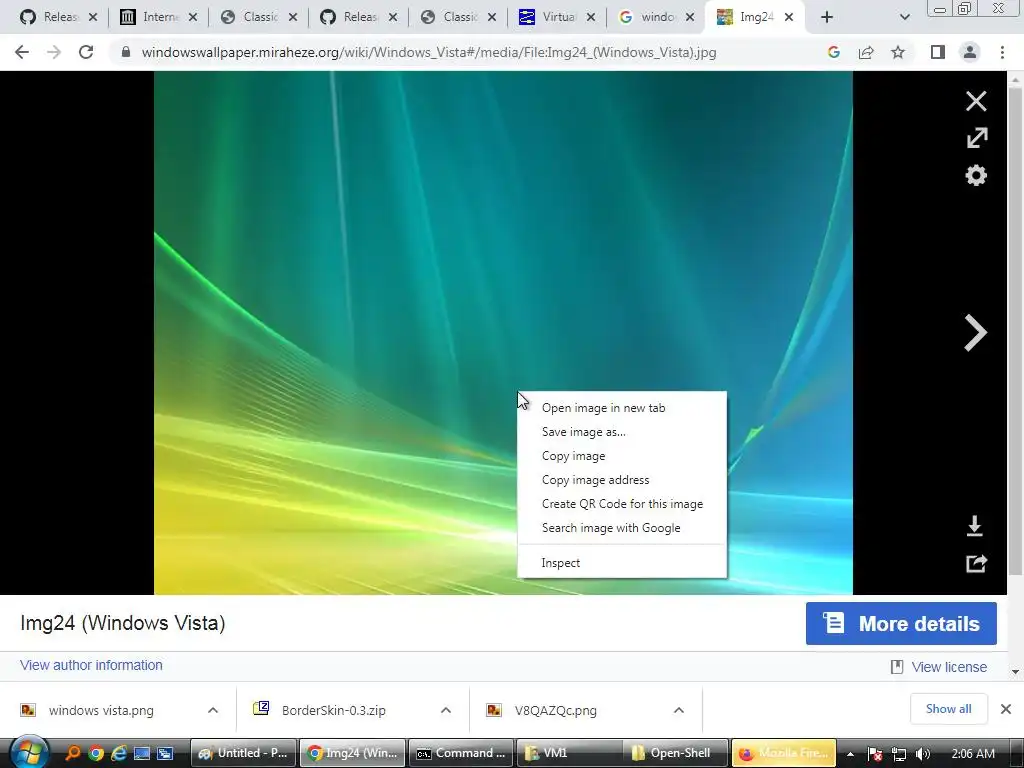Image resolution: width=1024 pixels, height=768 pixels.
Task: Open downloaded BorderSkin-0.3.zip file
Action: click(x=333, y=711)
